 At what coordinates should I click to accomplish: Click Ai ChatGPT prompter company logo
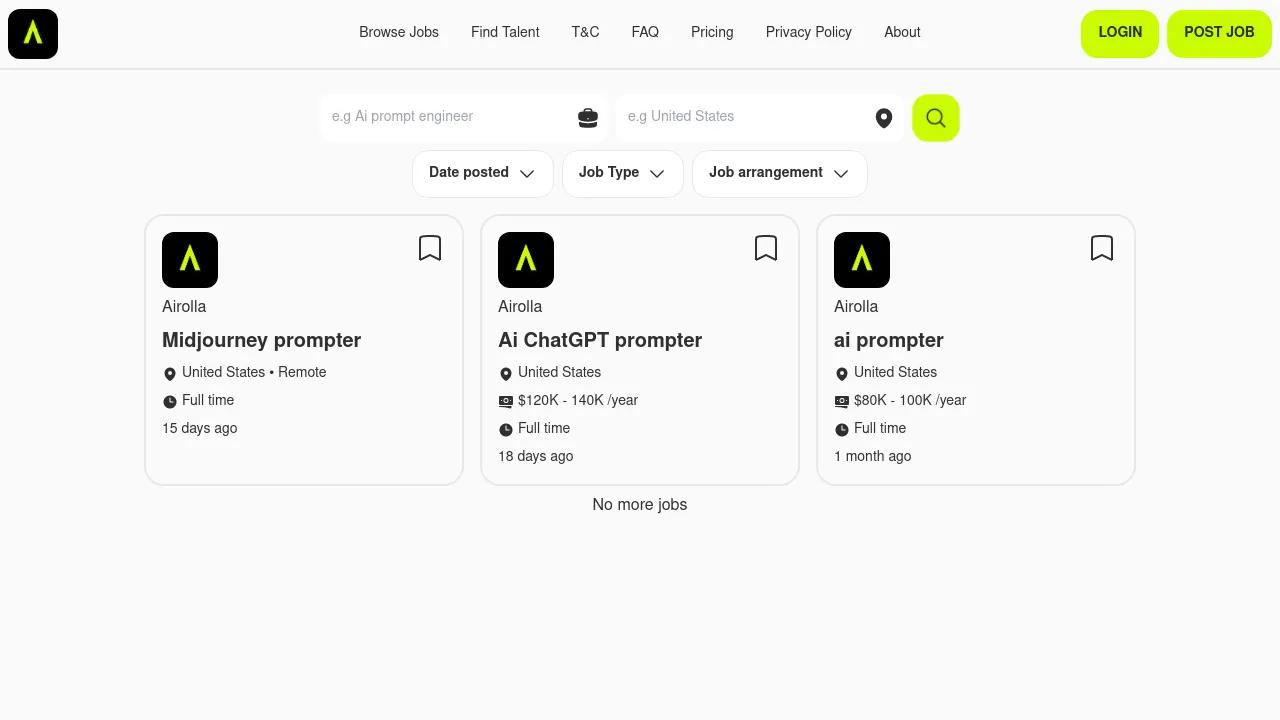[x=526, y=260]
